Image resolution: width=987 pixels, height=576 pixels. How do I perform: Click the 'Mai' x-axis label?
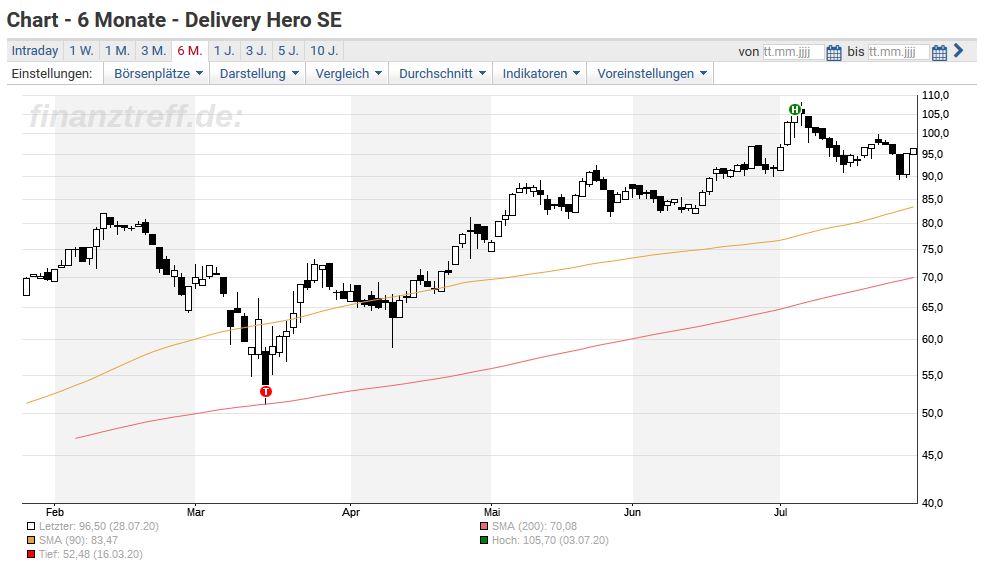tap(492, 512)
